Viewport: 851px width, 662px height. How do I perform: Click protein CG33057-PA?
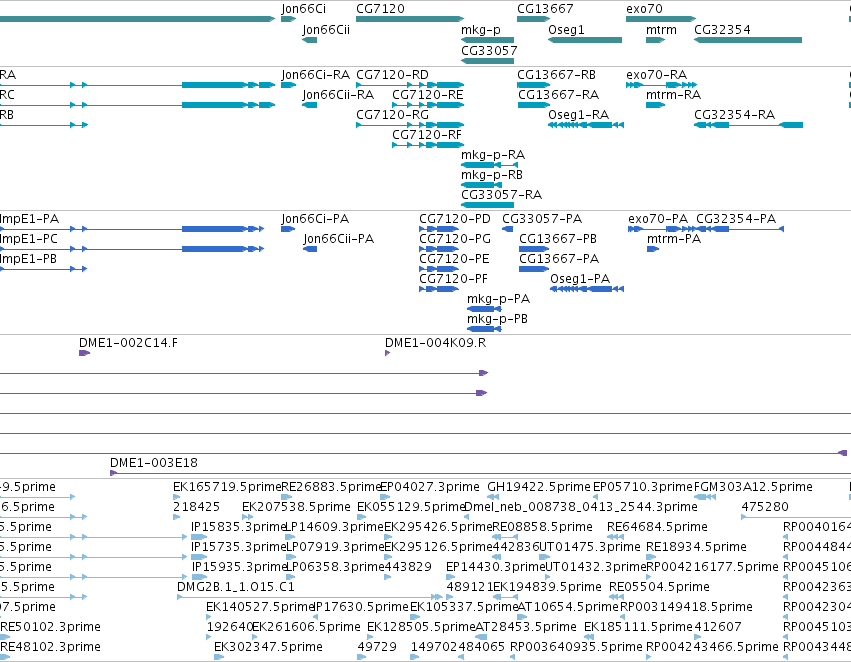[x=507, y=229]
